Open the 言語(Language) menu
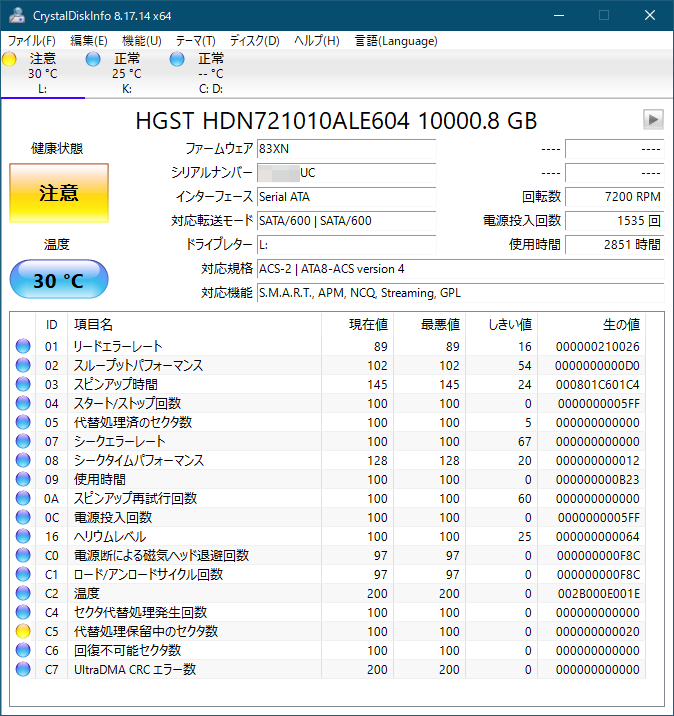 396,41
